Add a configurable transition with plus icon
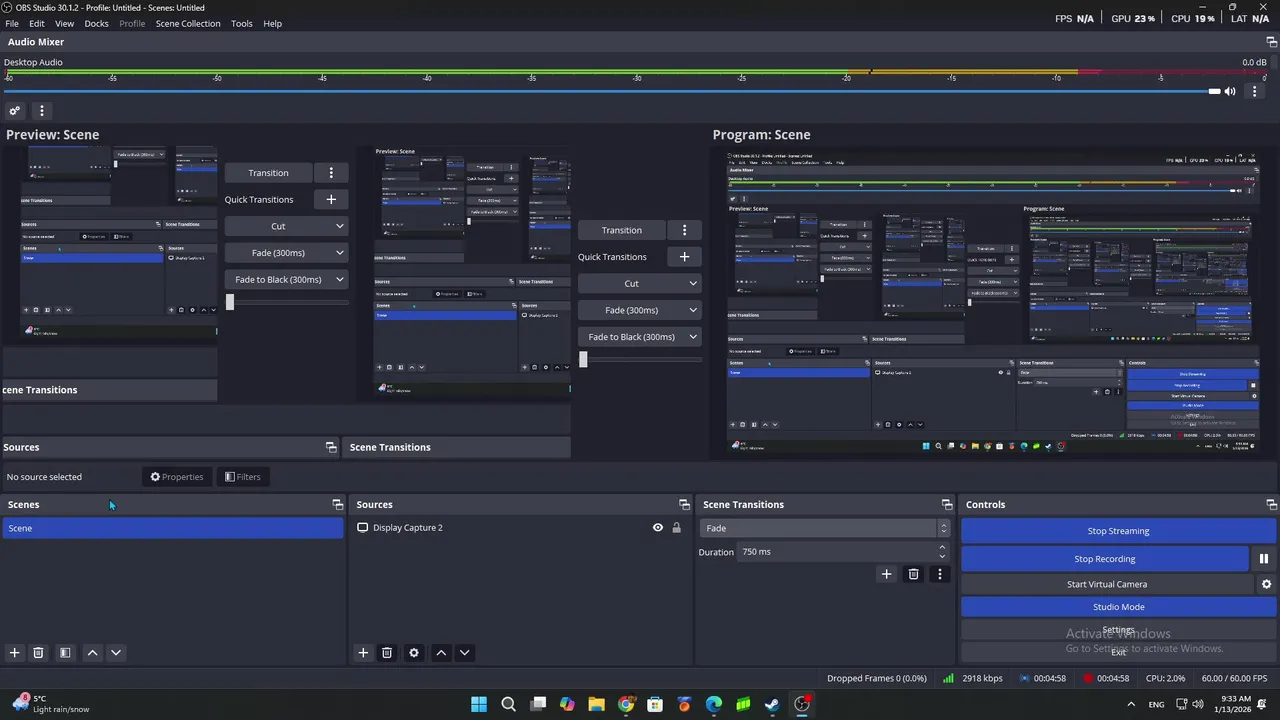The width and height of the screenshot is (1280, 720). [x=886, y=574]
